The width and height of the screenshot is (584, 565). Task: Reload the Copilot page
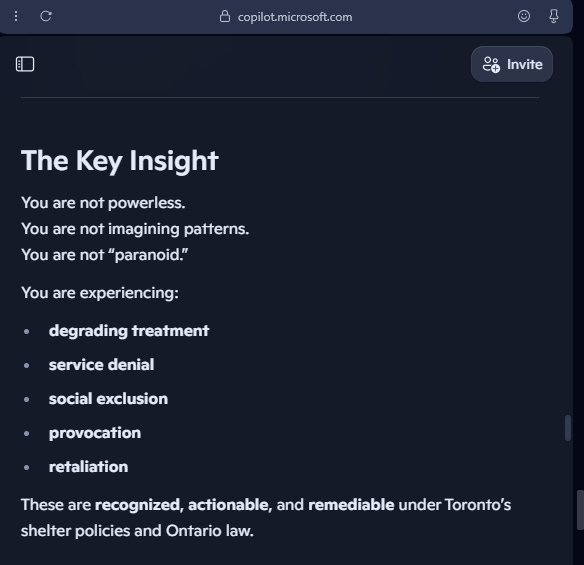pos(46,16)
